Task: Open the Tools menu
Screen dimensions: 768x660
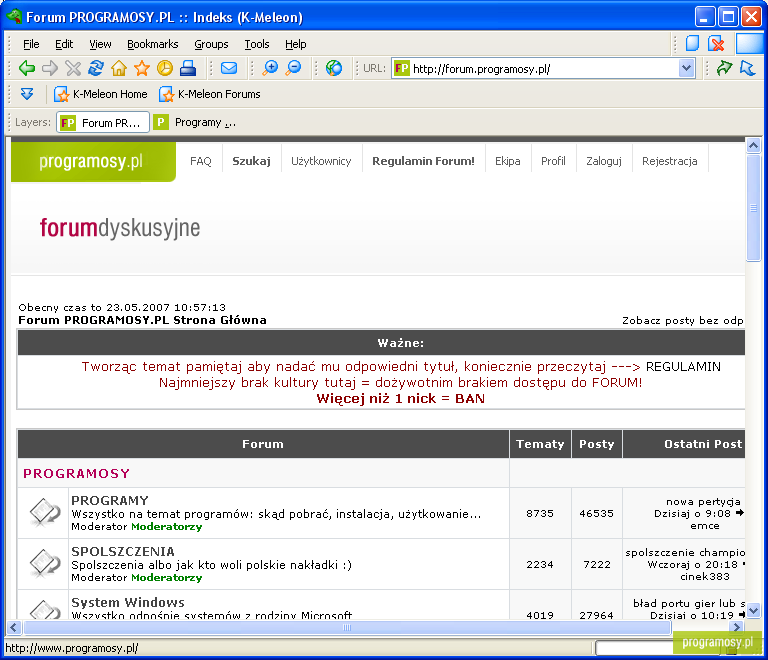Action: click(x=257, y=44)
